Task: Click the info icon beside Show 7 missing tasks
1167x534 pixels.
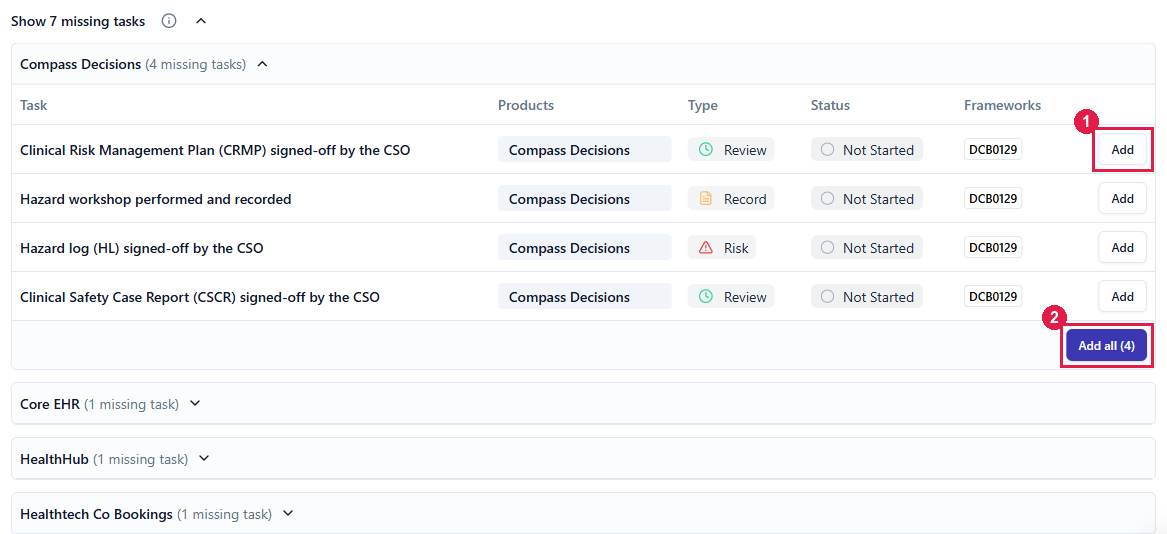Action: pos(169,21)
